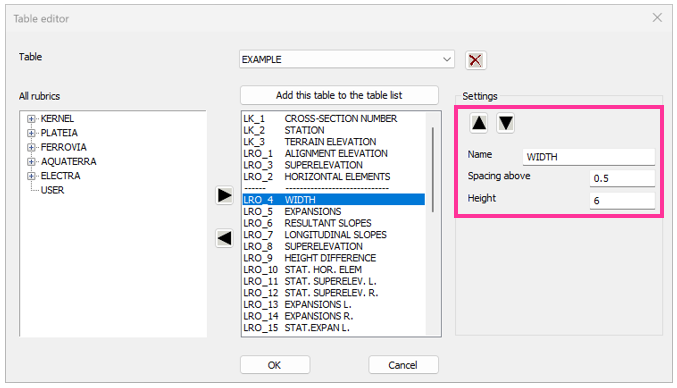Click Add this table to the table list
Image resolution: width=677 pixels, height=388 pixels.
tap(339, 95)
